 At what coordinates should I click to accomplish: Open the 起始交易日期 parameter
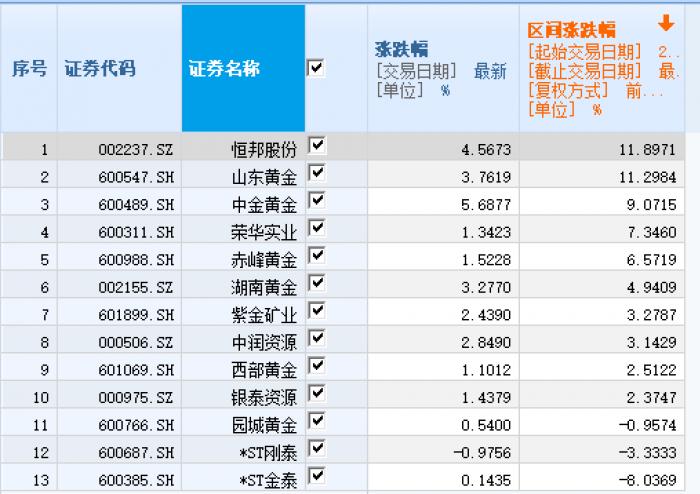pyautogui.click(x=603, y=52)
